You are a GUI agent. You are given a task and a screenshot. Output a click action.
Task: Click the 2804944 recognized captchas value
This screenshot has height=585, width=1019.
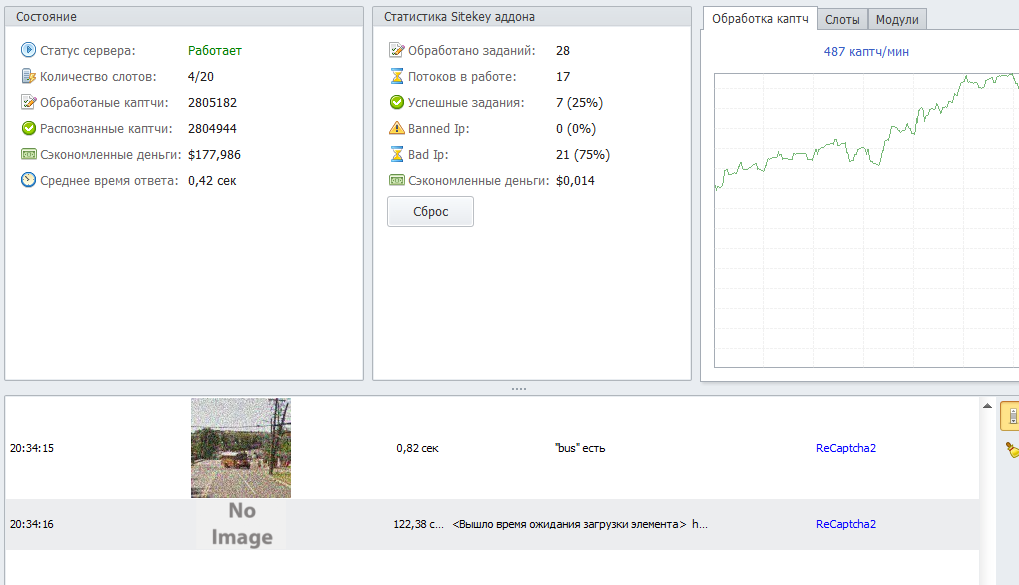212,128
